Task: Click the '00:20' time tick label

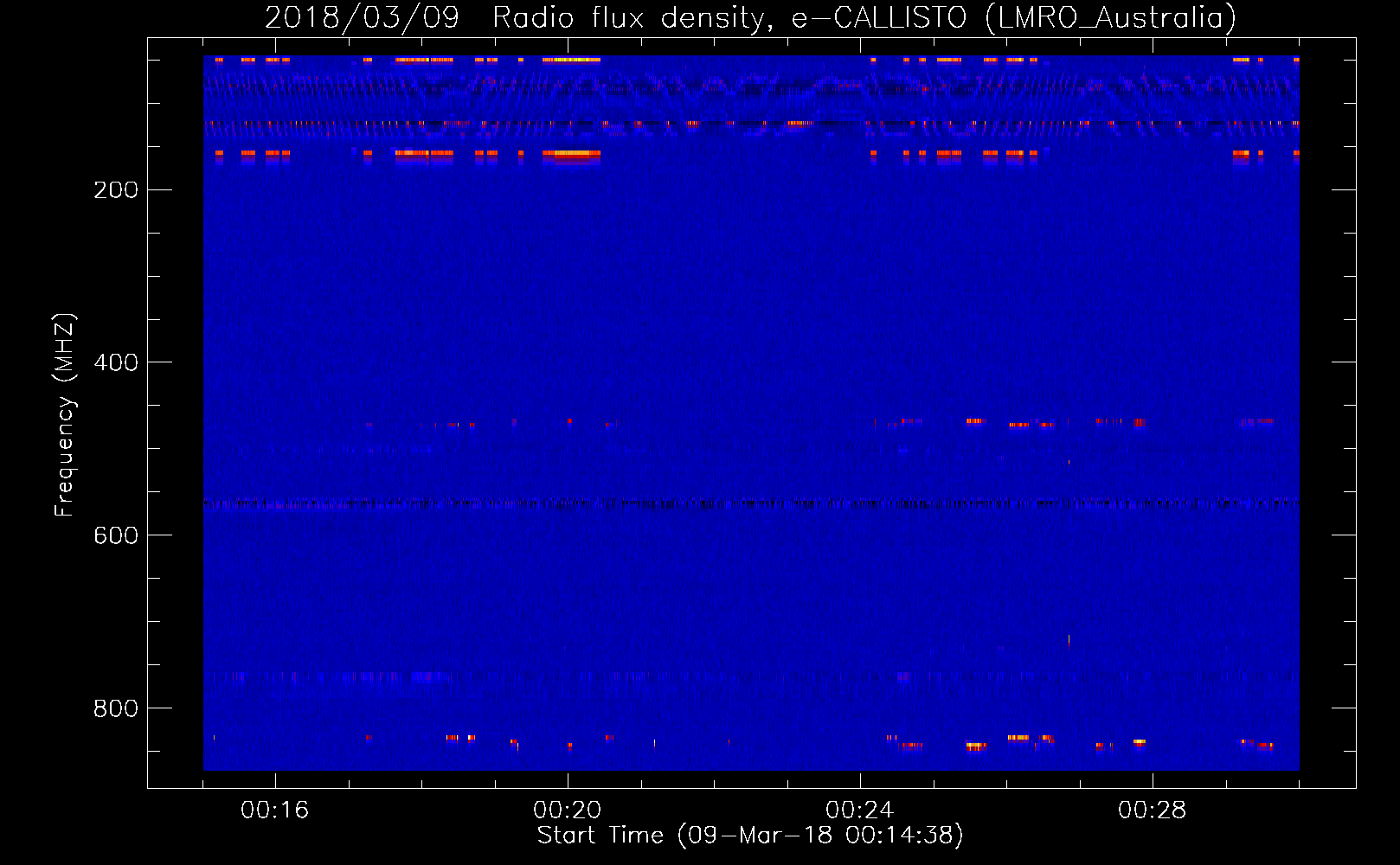Action: click(x=568, y=811)
